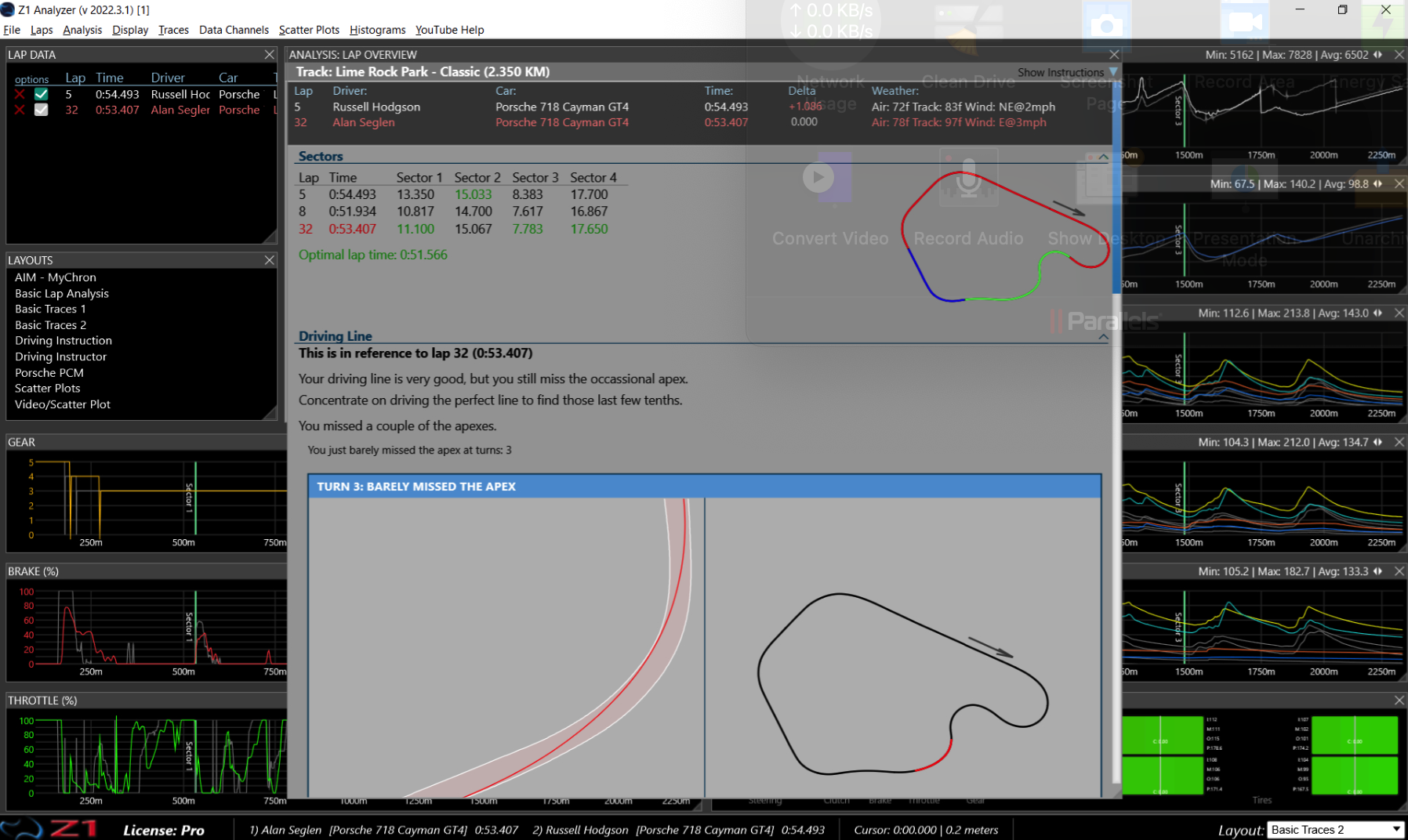
Task: Open the File menu
Action: pos(12,30)
